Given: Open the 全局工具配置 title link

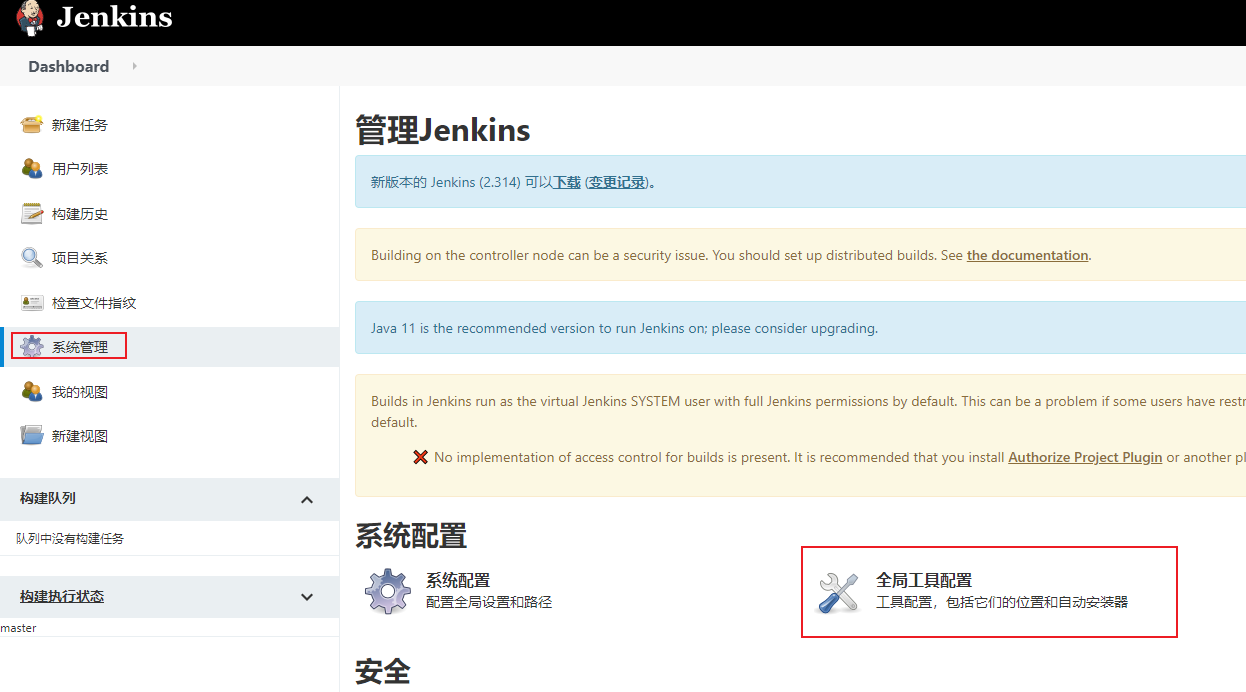Looking at the screenshot, I should 924,580.
